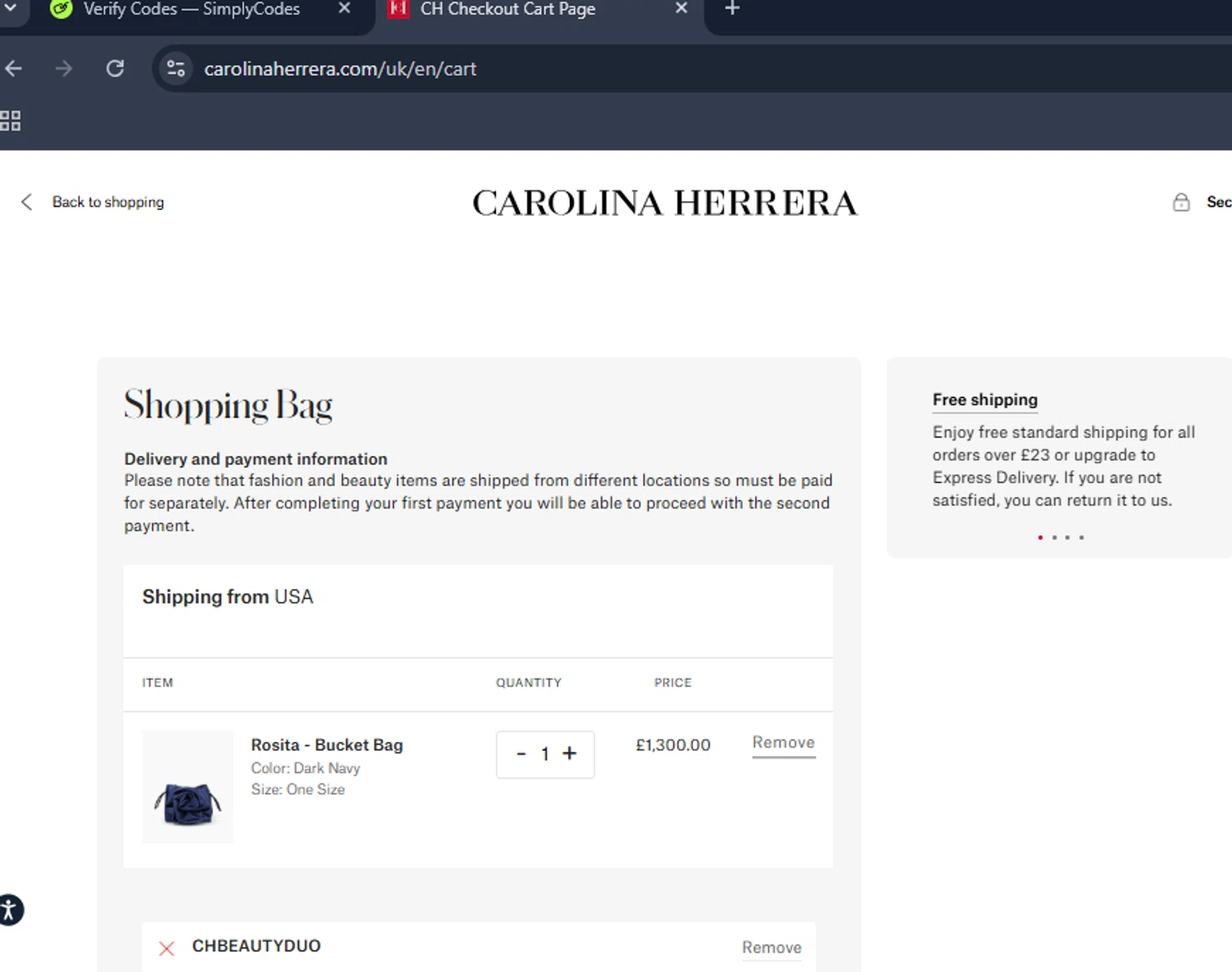Select the second carousel dot under Free shipping
This screenshot has width=1232, height=972.
[1055, 538]
